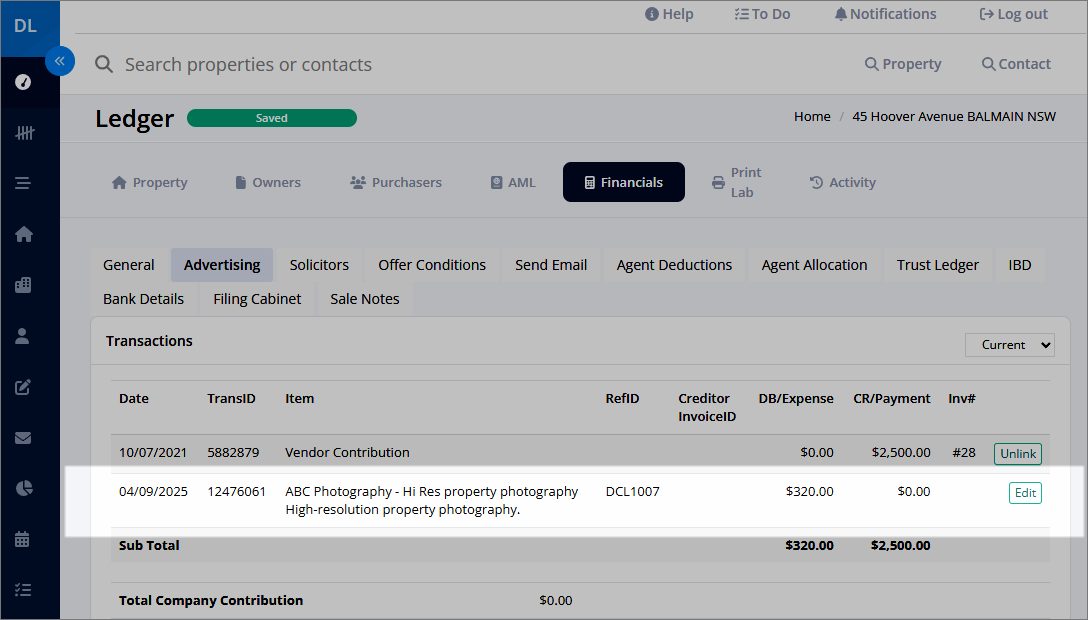Screen dimensions: 1088x620
Task: Switch to the Trust Ledger tab
Action: coord(937,265)
